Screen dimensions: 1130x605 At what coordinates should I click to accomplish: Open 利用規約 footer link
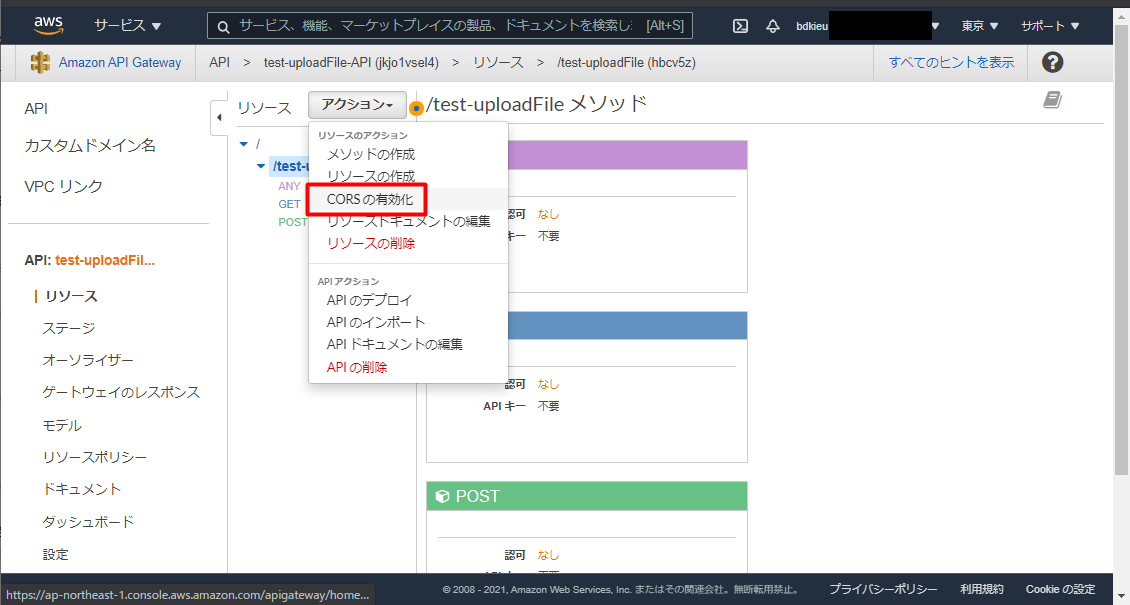point(982,589)
